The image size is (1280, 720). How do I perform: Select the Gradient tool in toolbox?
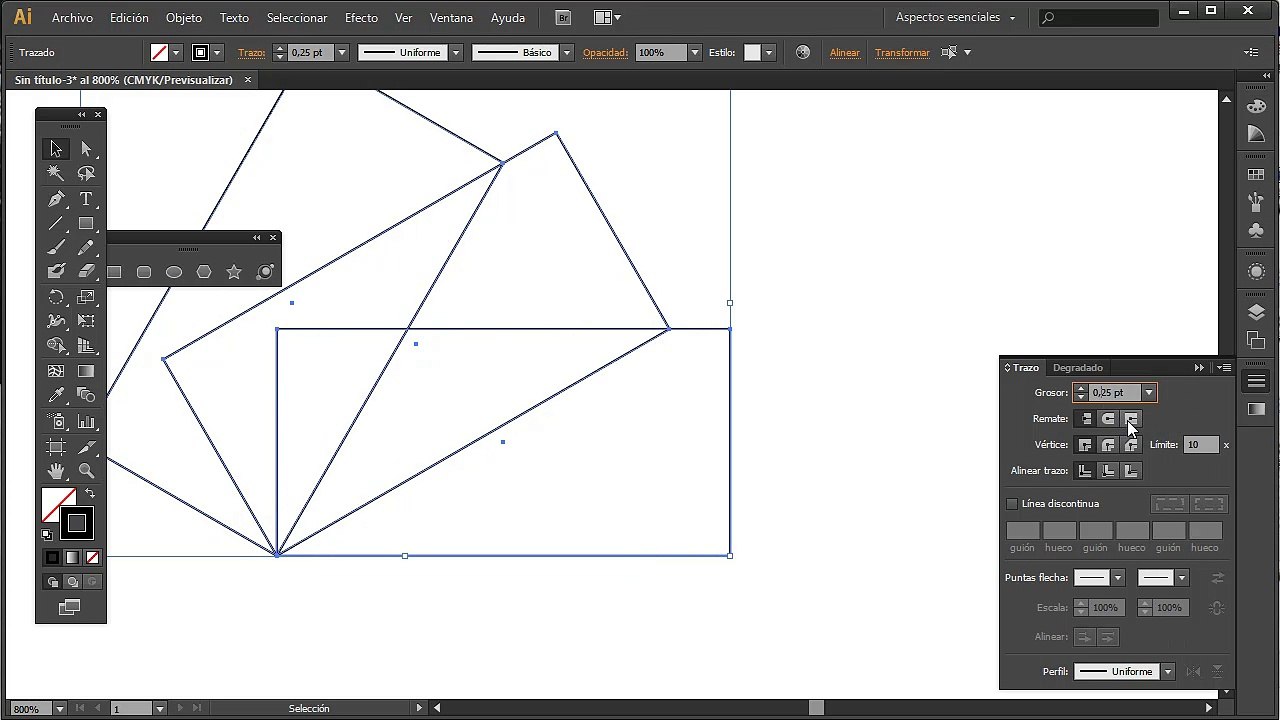pyautogui.click(x=86, y=371)
